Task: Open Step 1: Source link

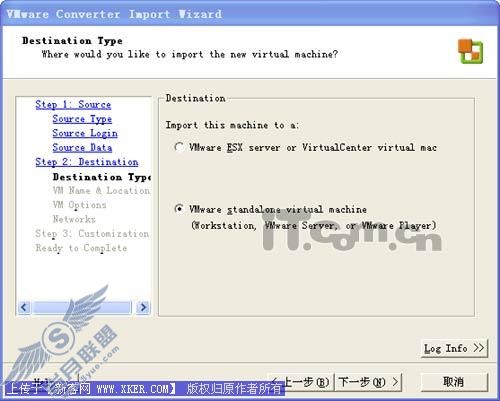Action: tap(73, 105)
